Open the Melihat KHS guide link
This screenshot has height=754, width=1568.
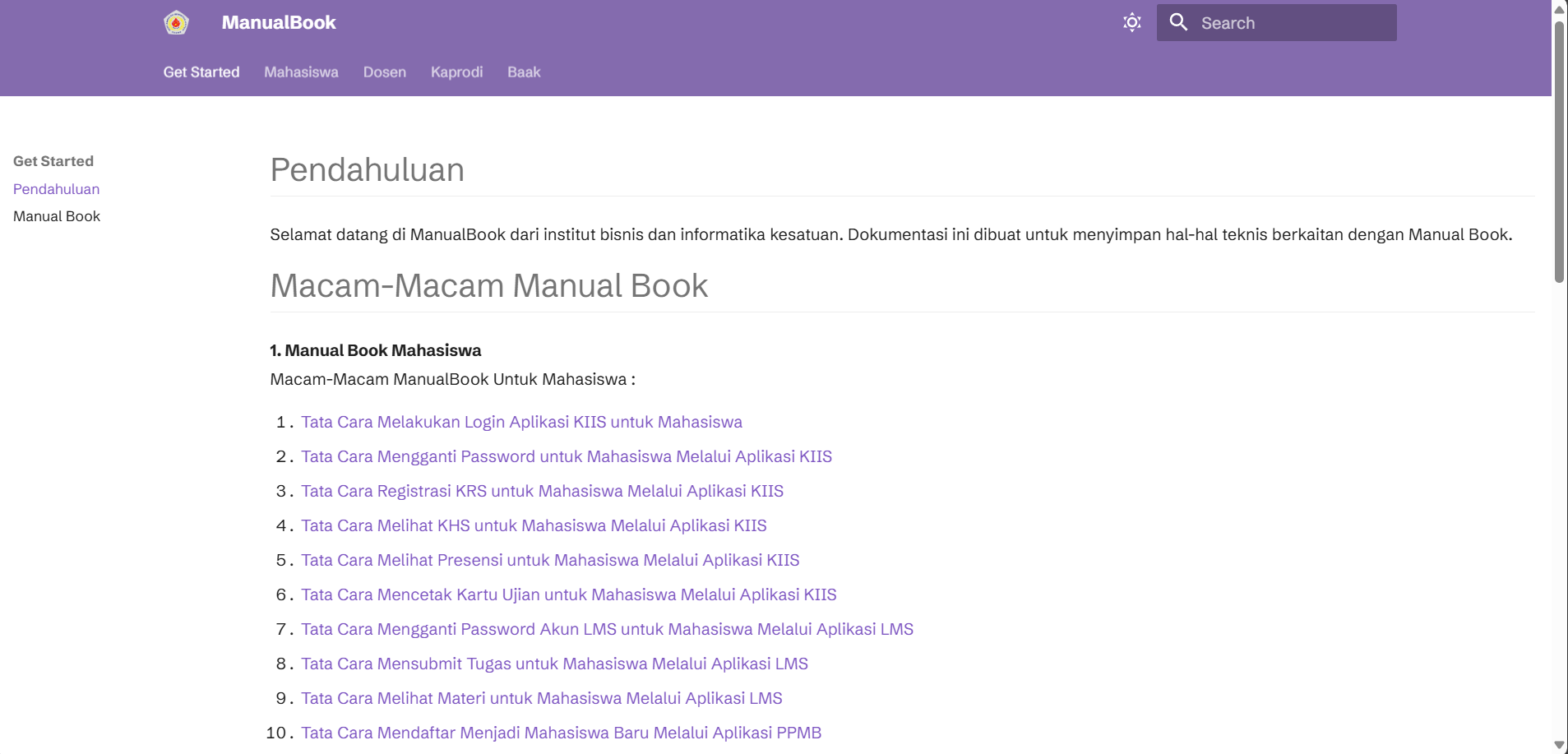coord(534,525)
